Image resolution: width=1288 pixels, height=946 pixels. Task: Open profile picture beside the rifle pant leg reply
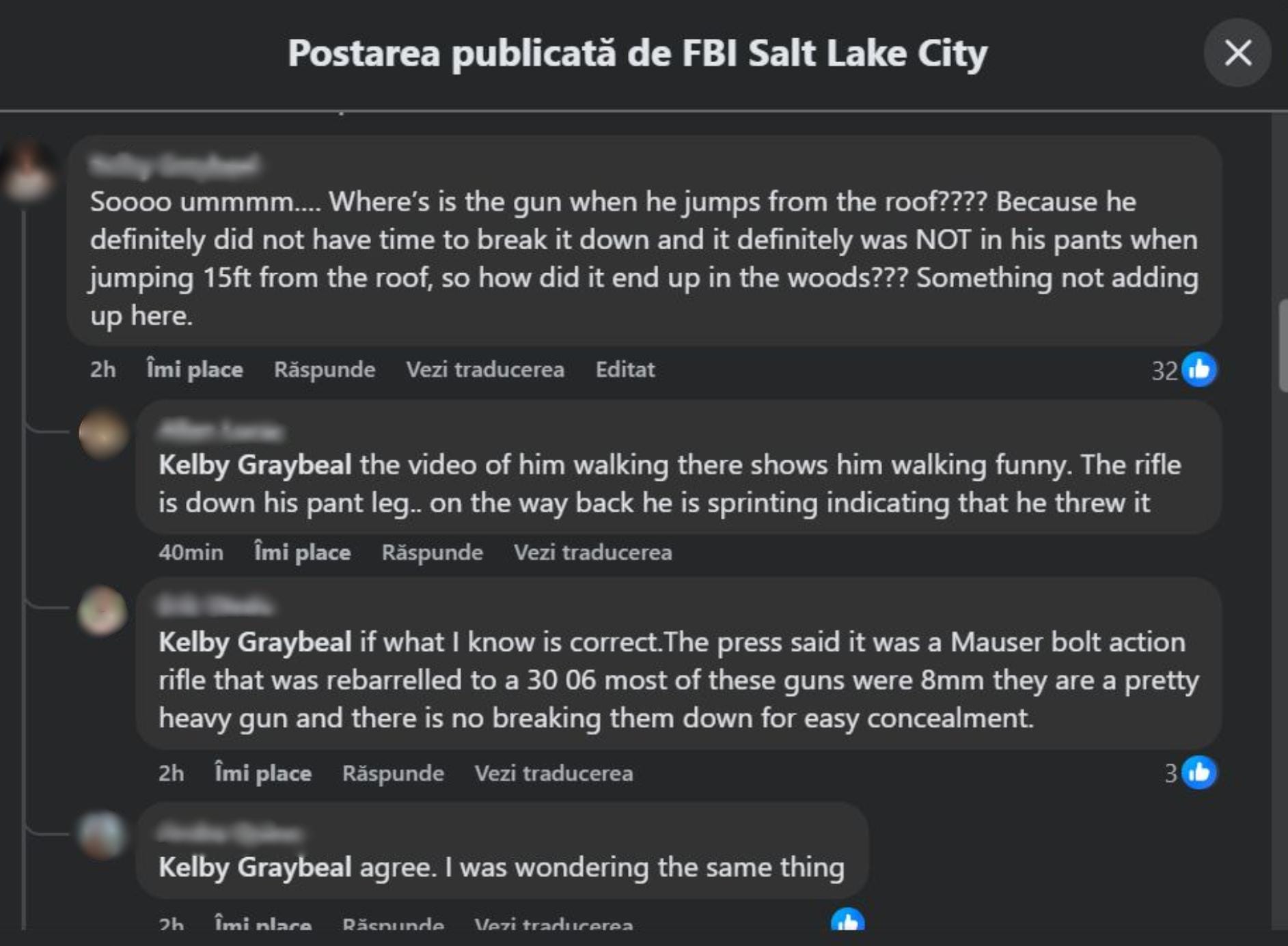pyautogui.click(x=103, y=433)
